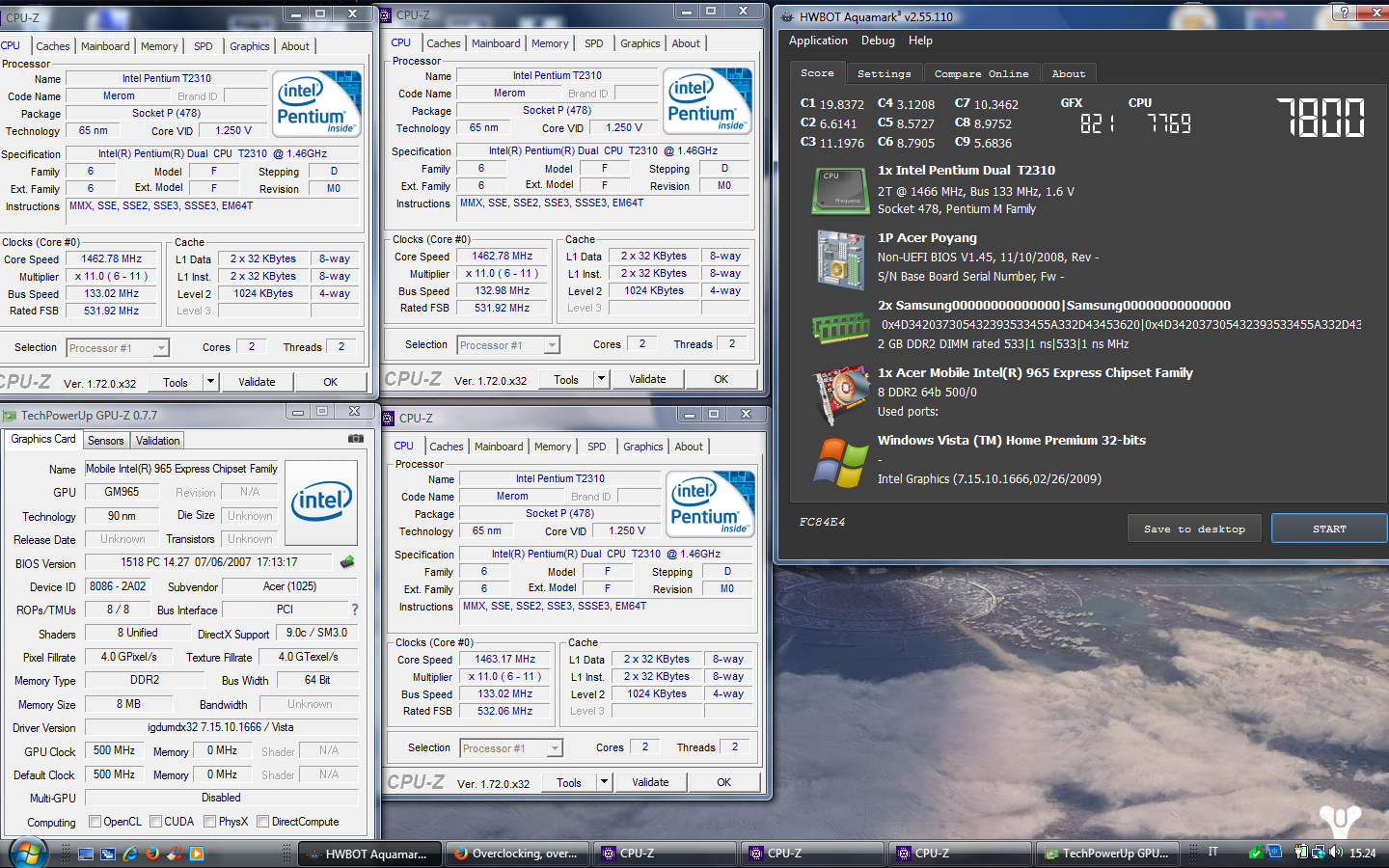Expand the Tools arrow in the leftmost CPU-Z window
The height and width of the screenshot is (868, 1389).
(210, 382)
